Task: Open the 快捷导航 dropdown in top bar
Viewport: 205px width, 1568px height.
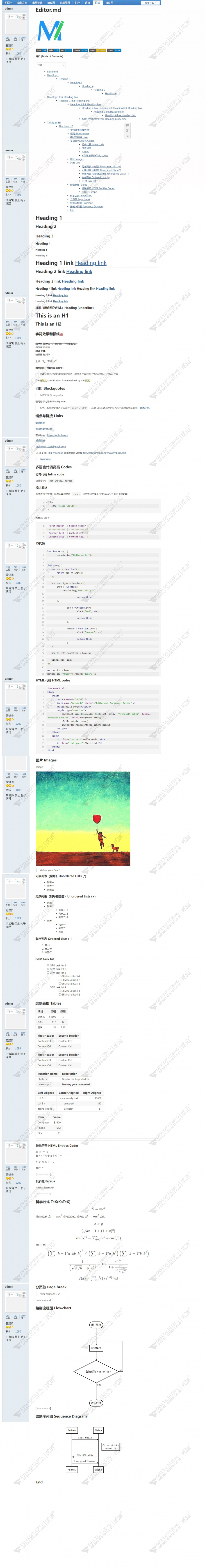Action: click(x=150, y=2)
